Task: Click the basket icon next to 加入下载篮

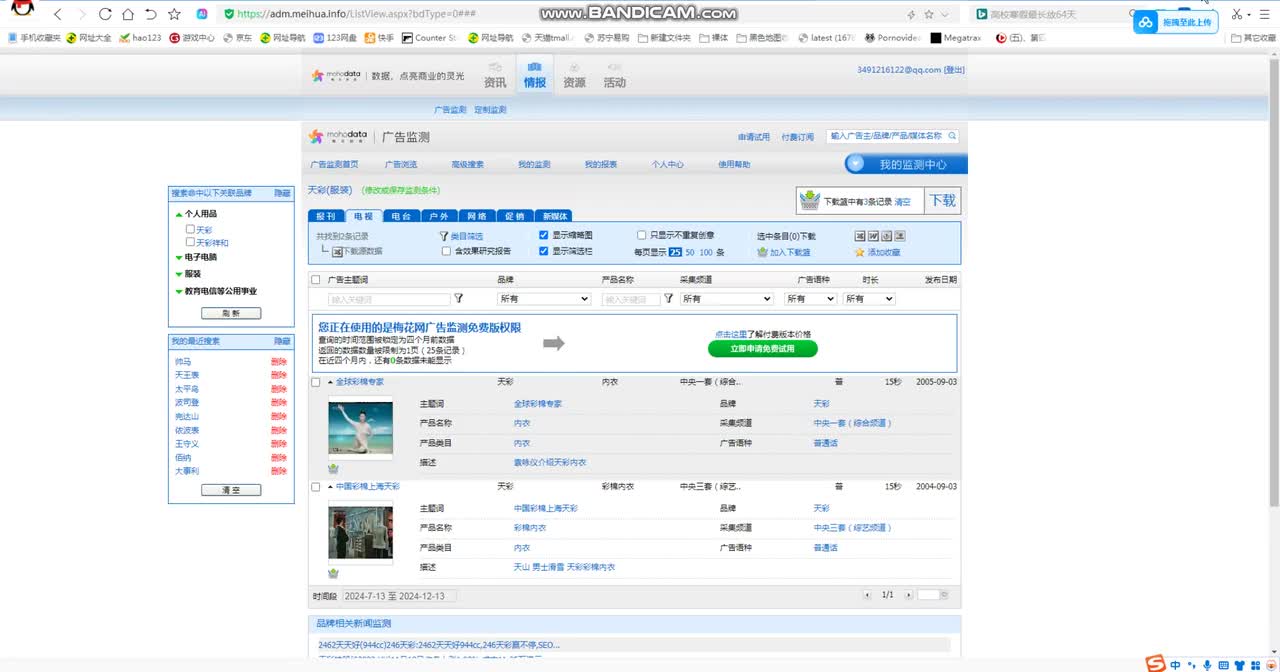Action: point(762,252)
